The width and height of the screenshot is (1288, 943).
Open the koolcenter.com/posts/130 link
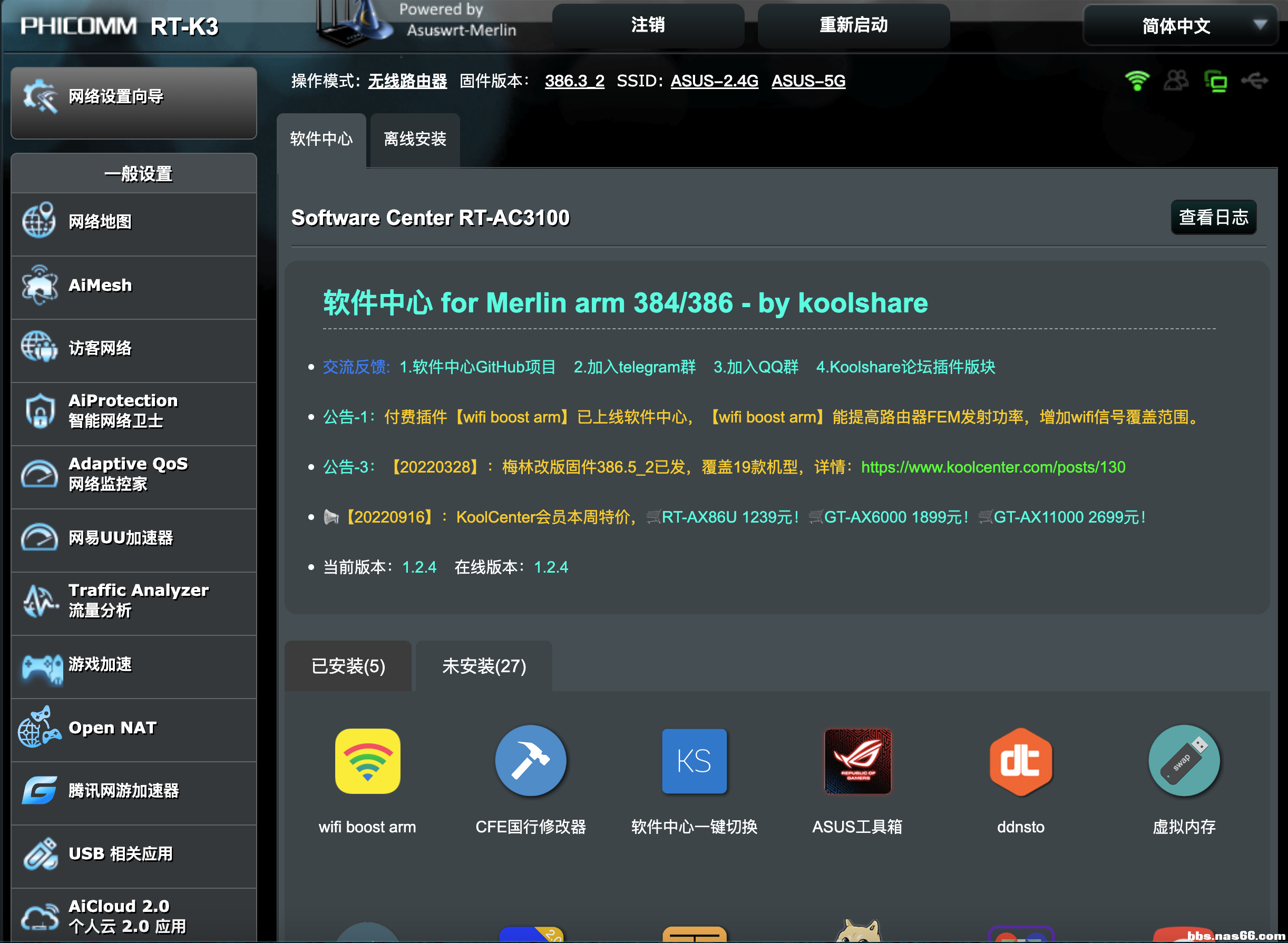(993, 467)
